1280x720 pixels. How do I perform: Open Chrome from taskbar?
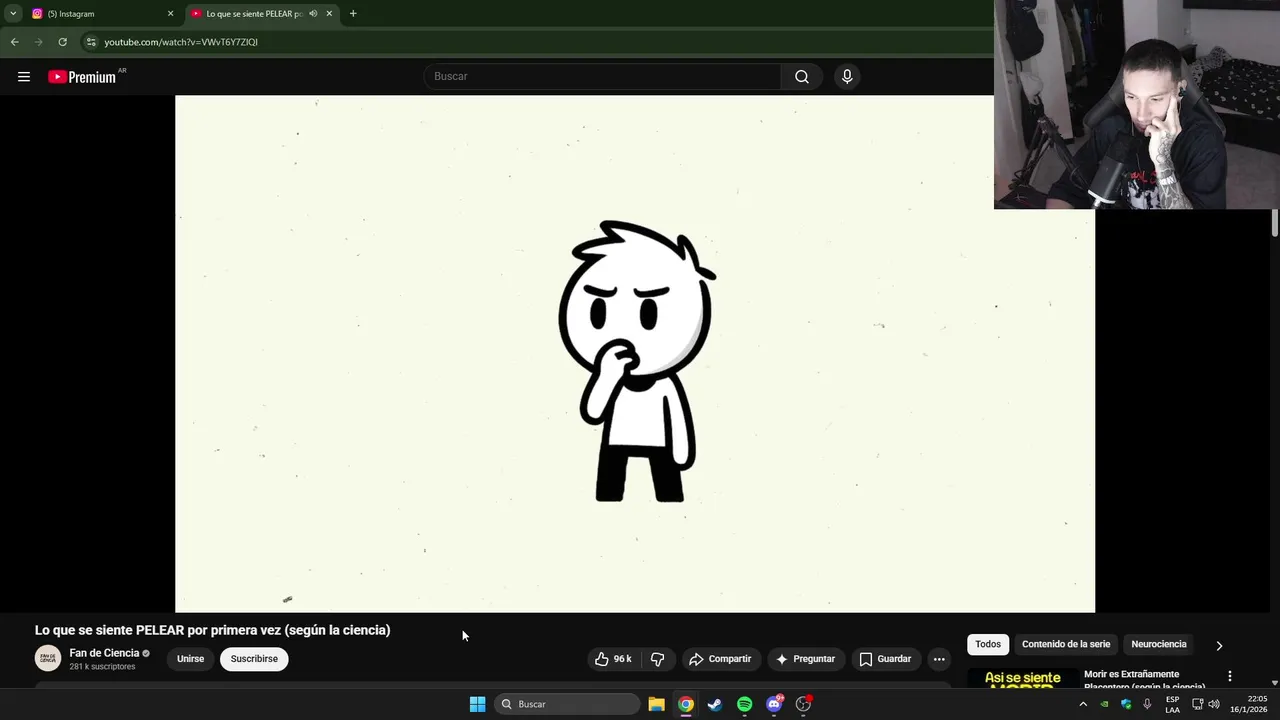click(x=686, y=704)
